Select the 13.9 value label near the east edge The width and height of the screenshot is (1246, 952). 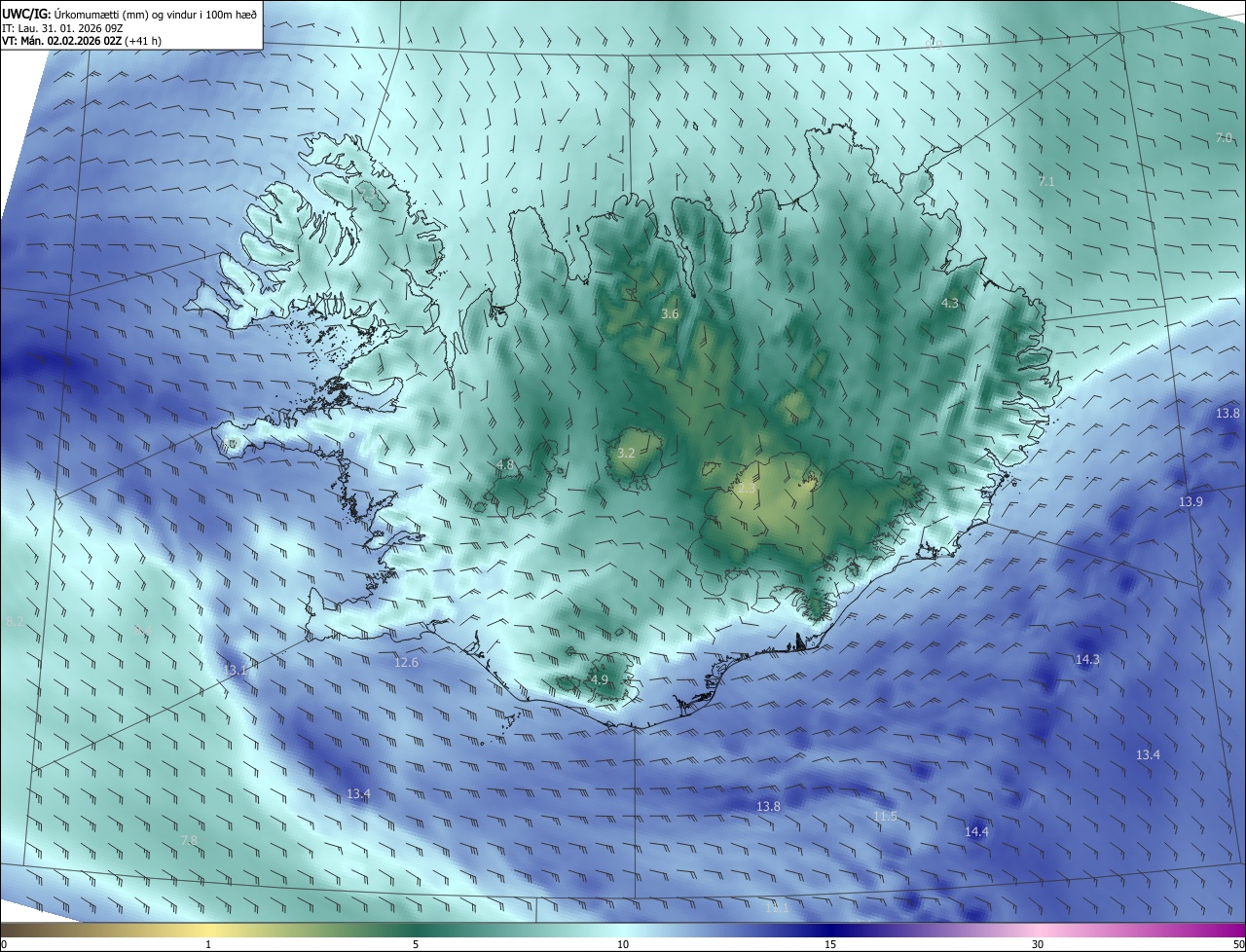tap(1191, 501)
